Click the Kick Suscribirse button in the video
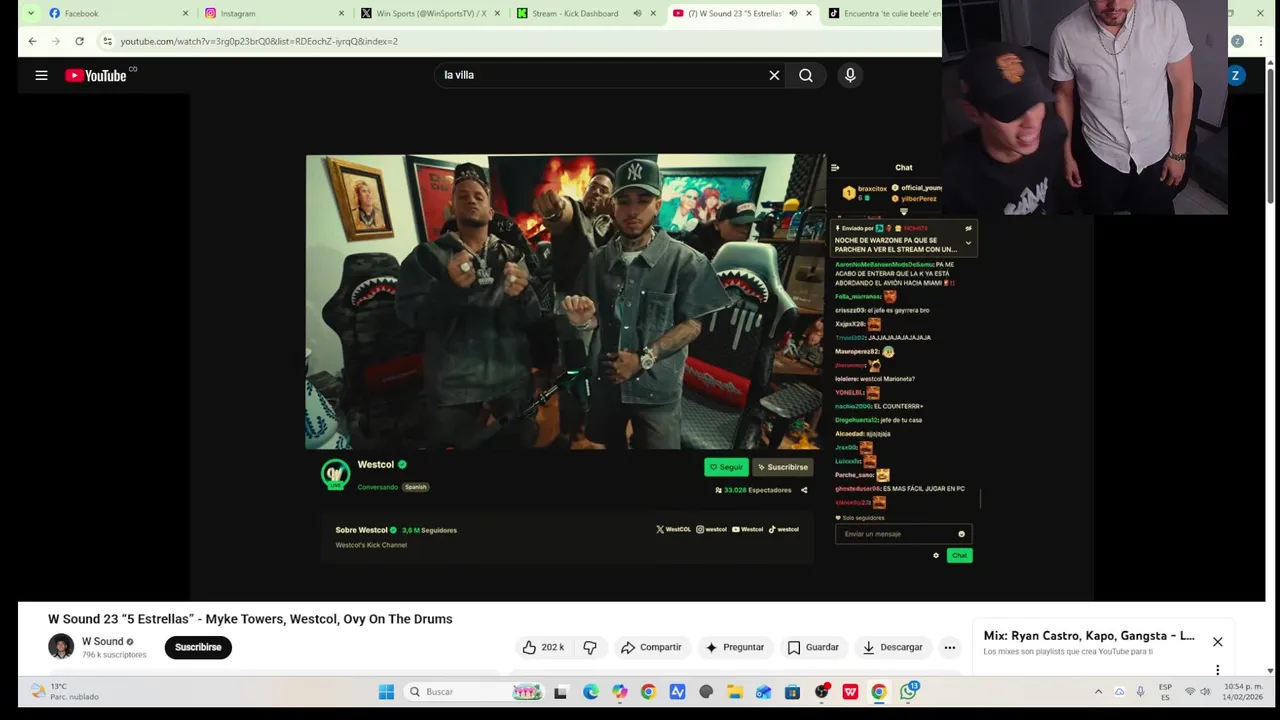 (782, 467)
